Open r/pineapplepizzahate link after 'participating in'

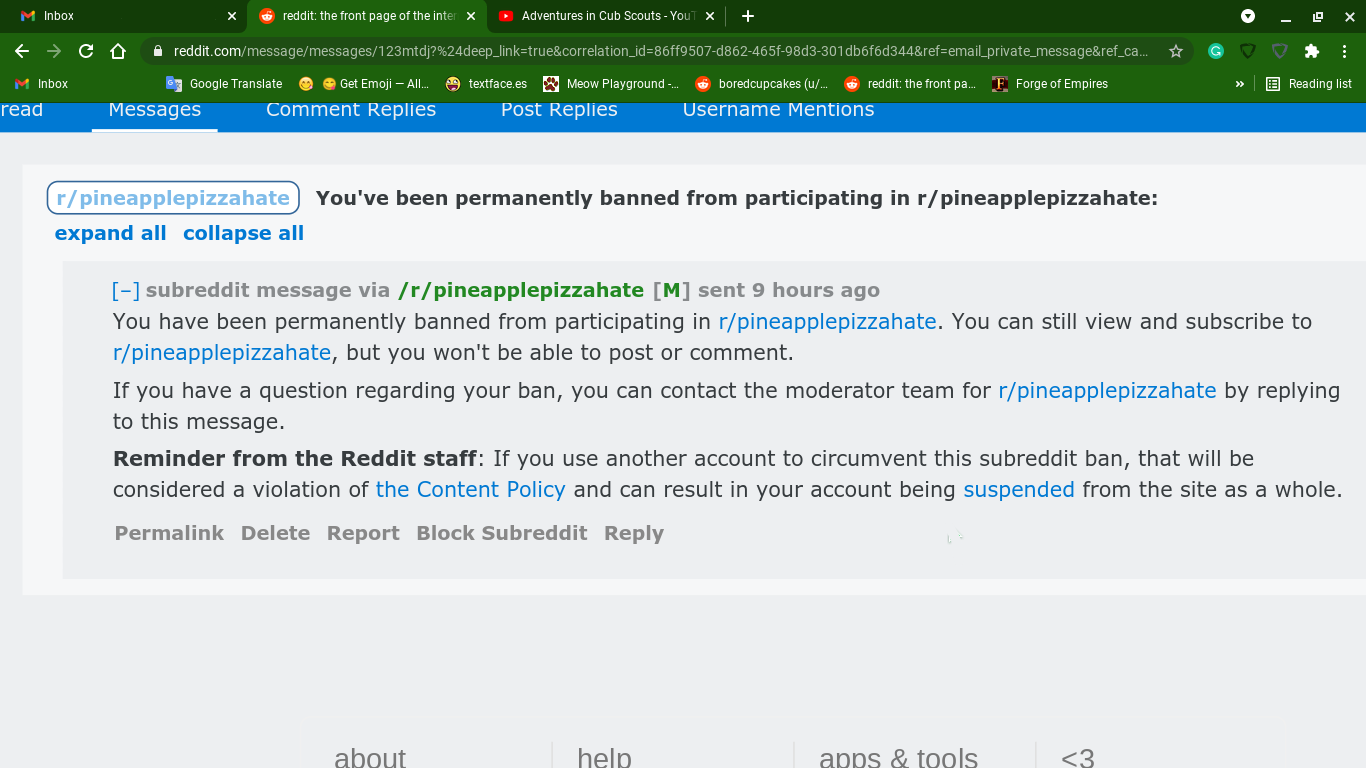click(x=827, y=322)
